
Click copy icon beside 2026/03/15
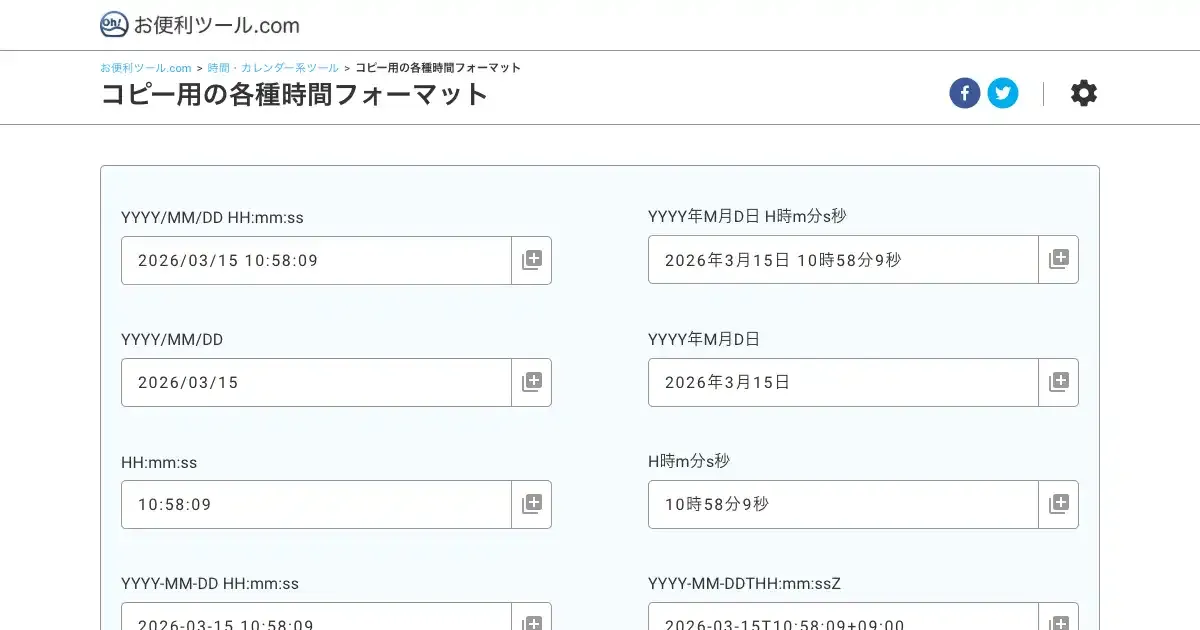[x=531, y=382]
